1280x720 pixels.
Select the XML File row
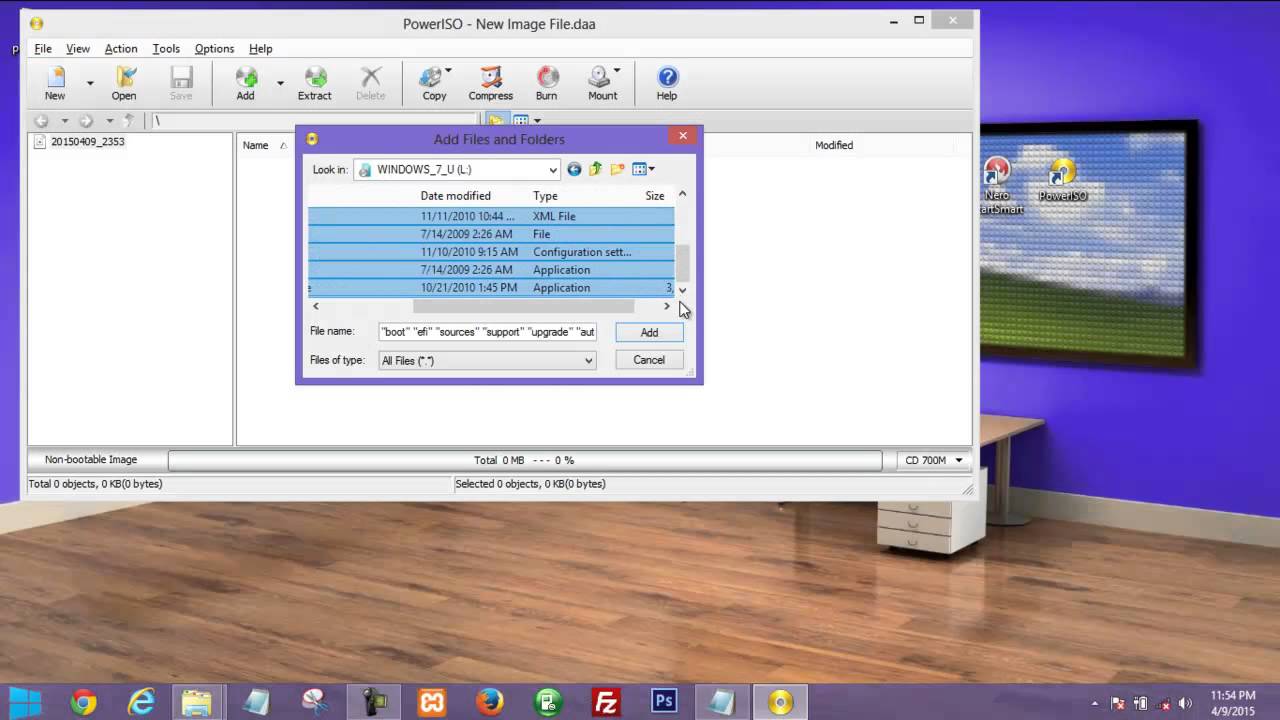pyautogui.click(x=491, y=216)
